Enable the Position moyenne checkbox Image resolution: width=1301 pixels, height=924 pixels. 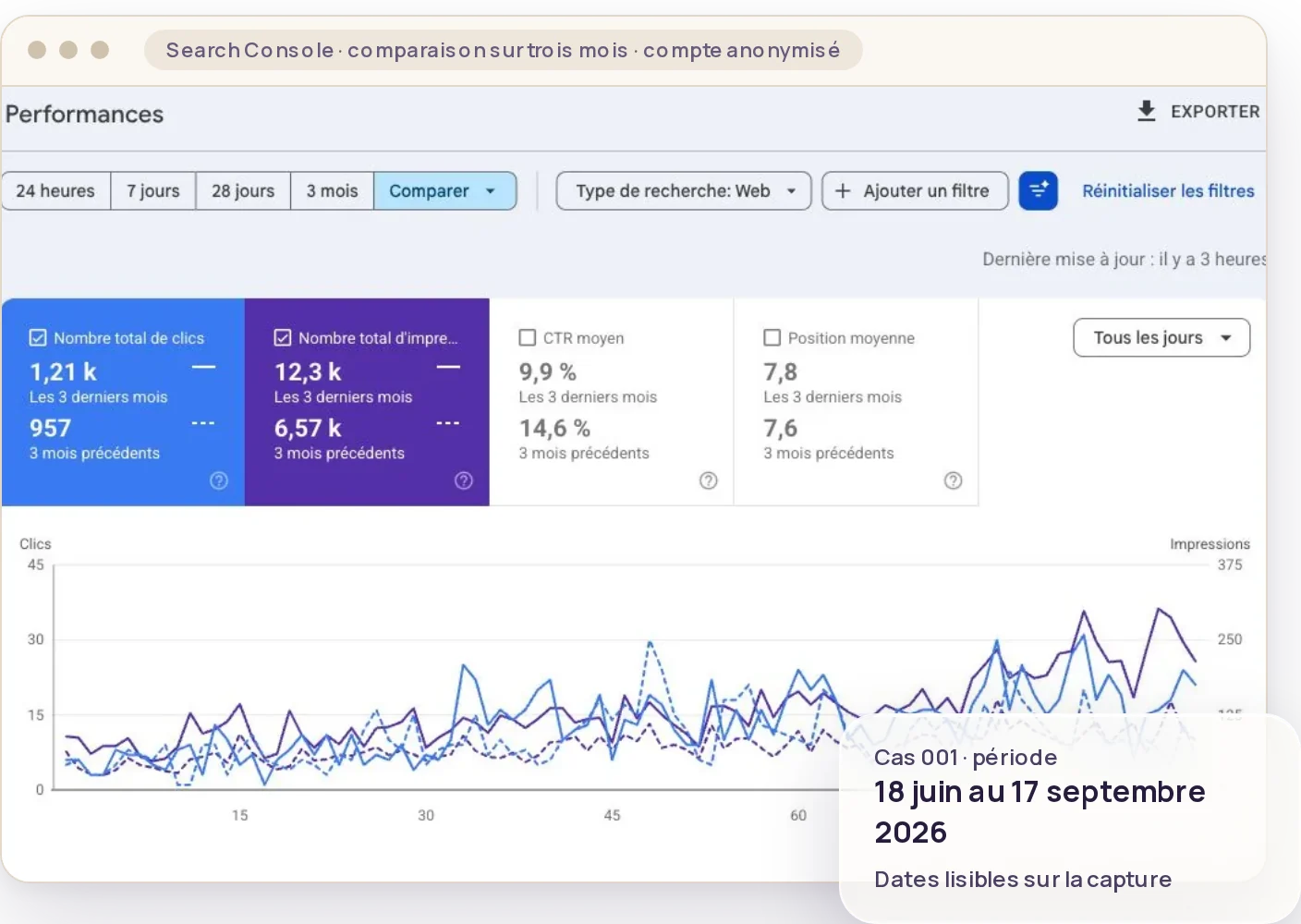coord(772,337)
